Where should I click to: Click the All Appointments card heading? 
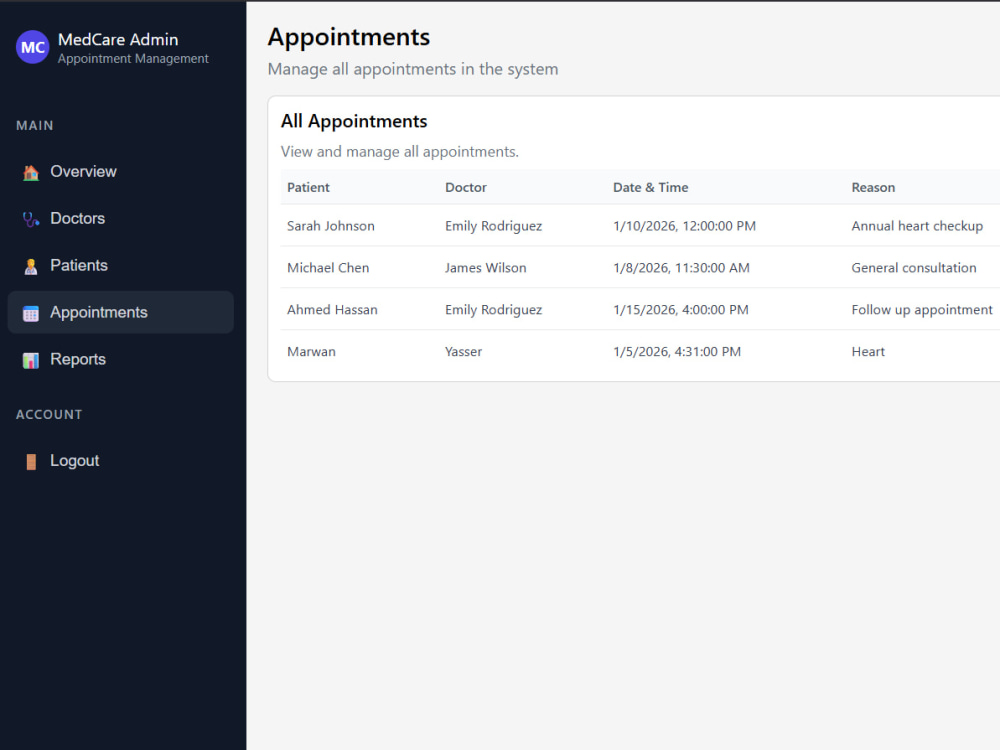coord(354,121)
